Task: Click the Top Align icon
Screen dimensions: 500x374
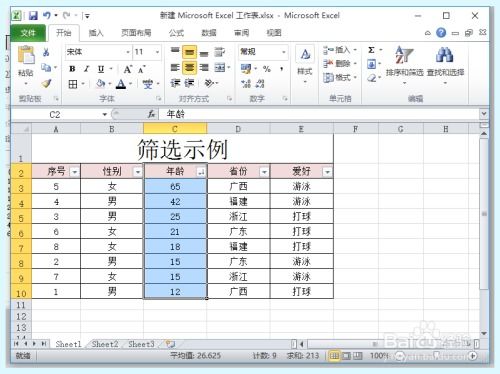Action: 175,51
